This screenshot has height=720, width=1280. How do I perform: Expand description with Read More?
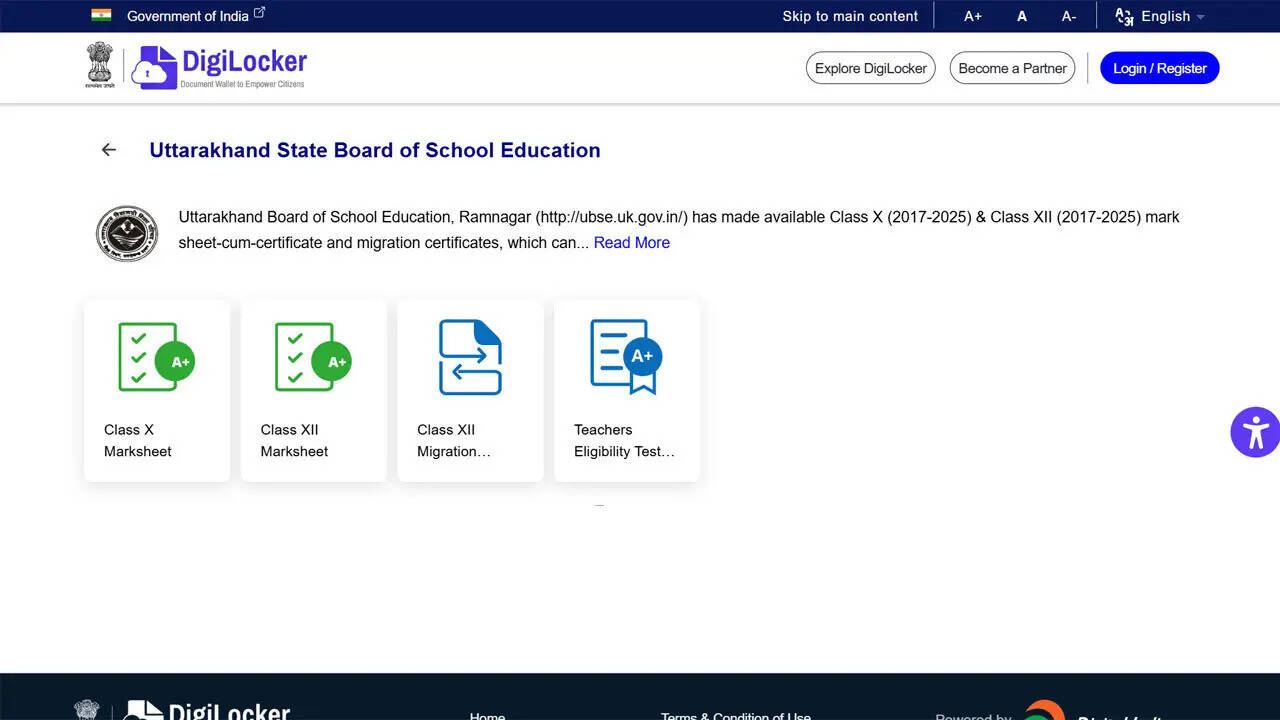[631, 243]
